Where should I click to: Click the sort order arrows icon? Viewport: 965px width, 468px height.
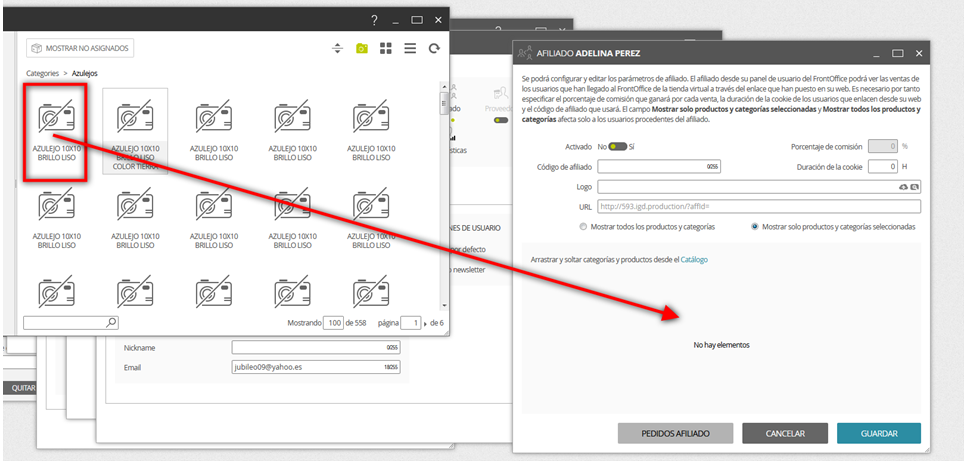click(337, 49)
